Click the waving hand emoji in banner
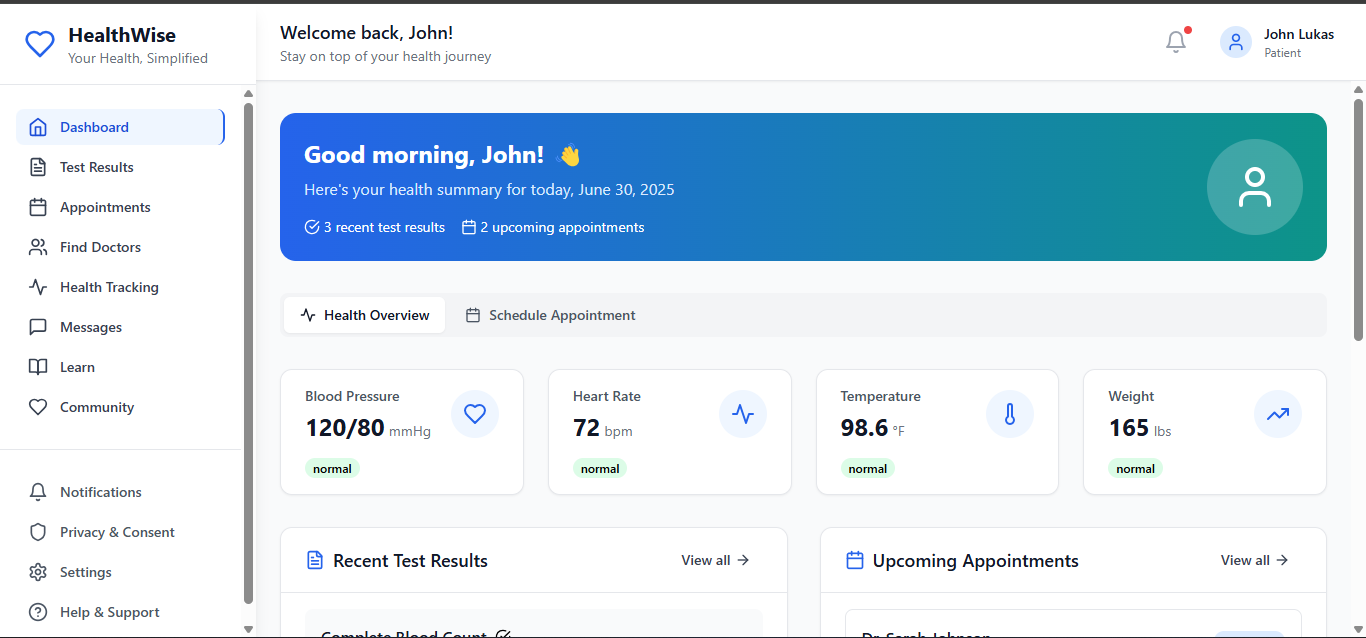Viewport: 1366px width, 638px height. click(x=568, y=155)
